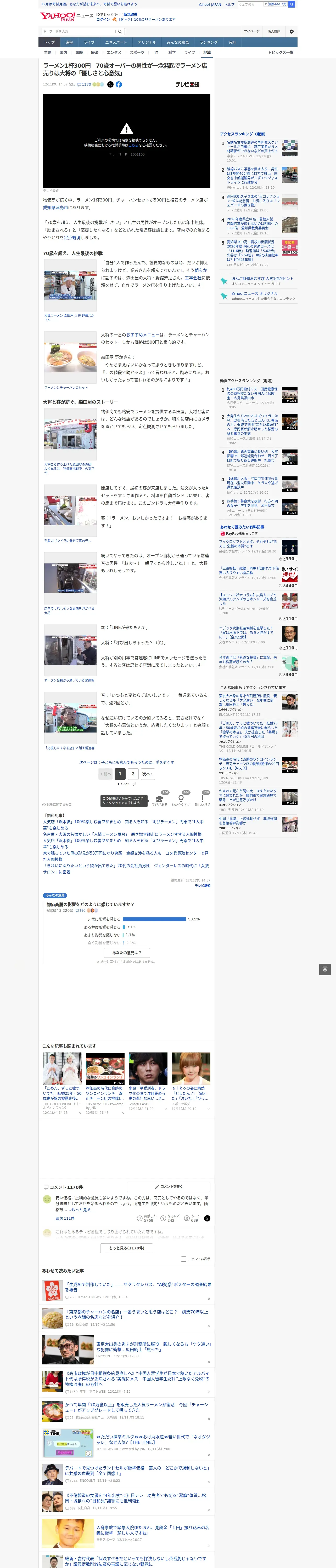The height and width of the screenshot is (1568, 336).
Task: Open 水原一平受刑者 recommended article thumbnail
Action: 148,1068
